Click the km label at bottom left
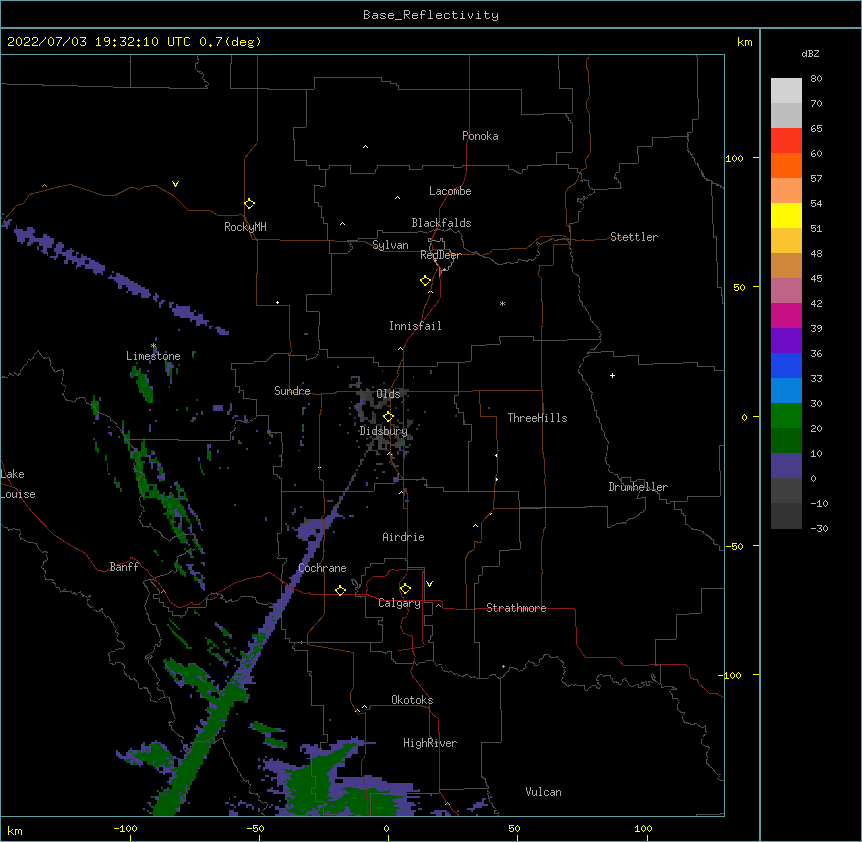 15,831
